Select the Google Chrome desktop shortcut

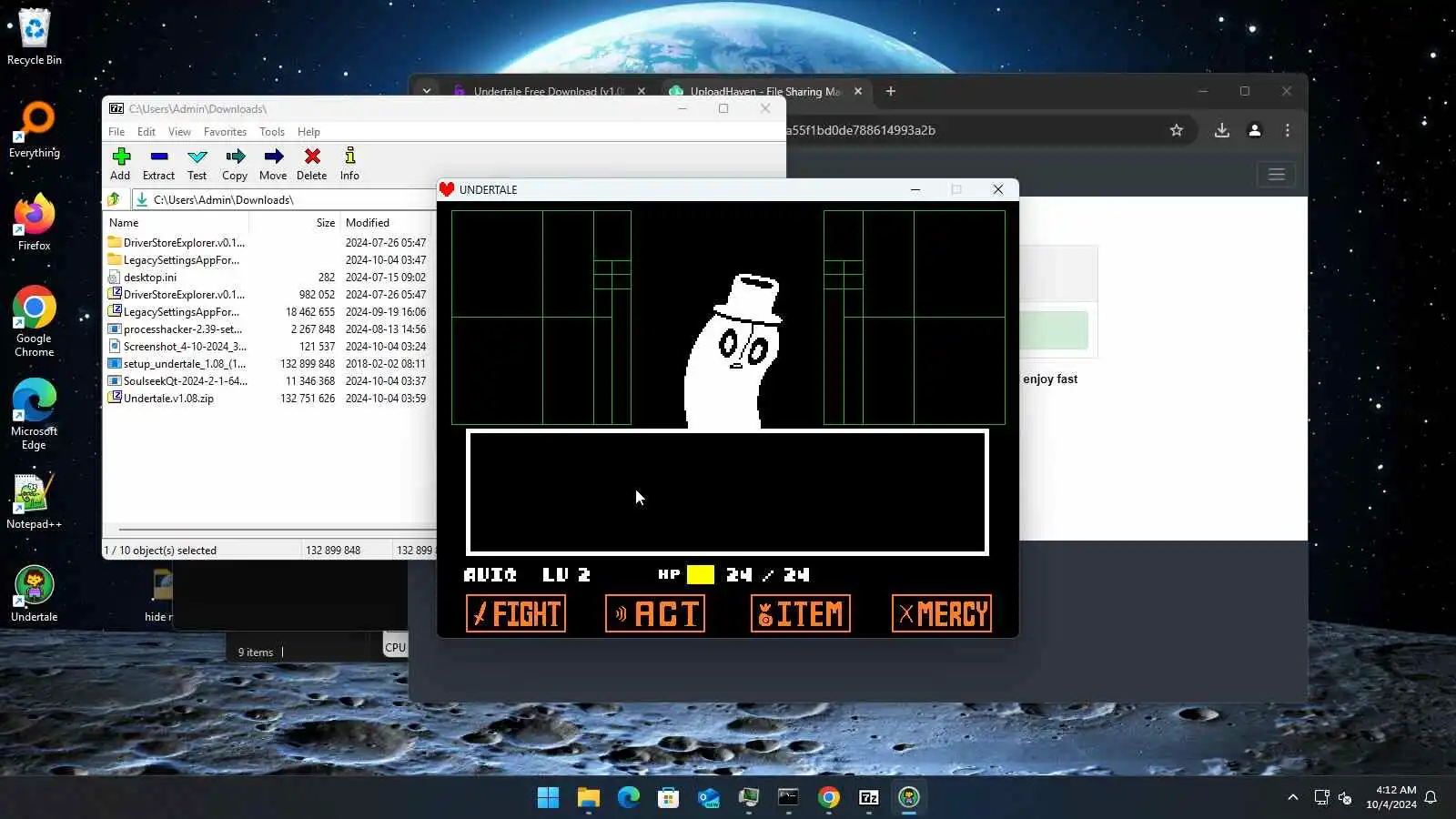(35, 322)
